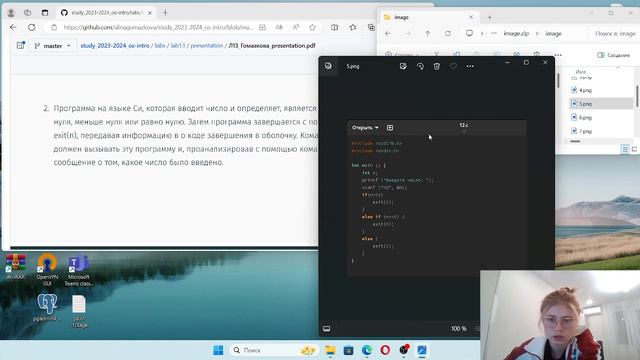Open a new tab in Edge
The width and height of the screenshot is (640, 360).
[x=165, y=13]
